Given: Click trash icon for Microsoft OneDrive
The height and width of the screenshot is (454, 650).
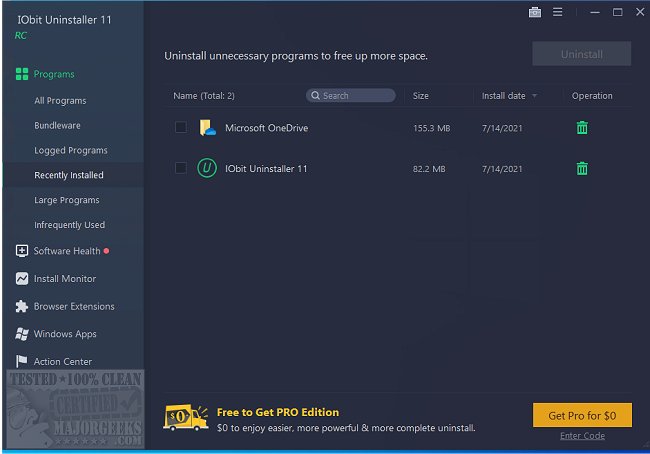Looking at the screenshot, I should click(x=582, y=128).
